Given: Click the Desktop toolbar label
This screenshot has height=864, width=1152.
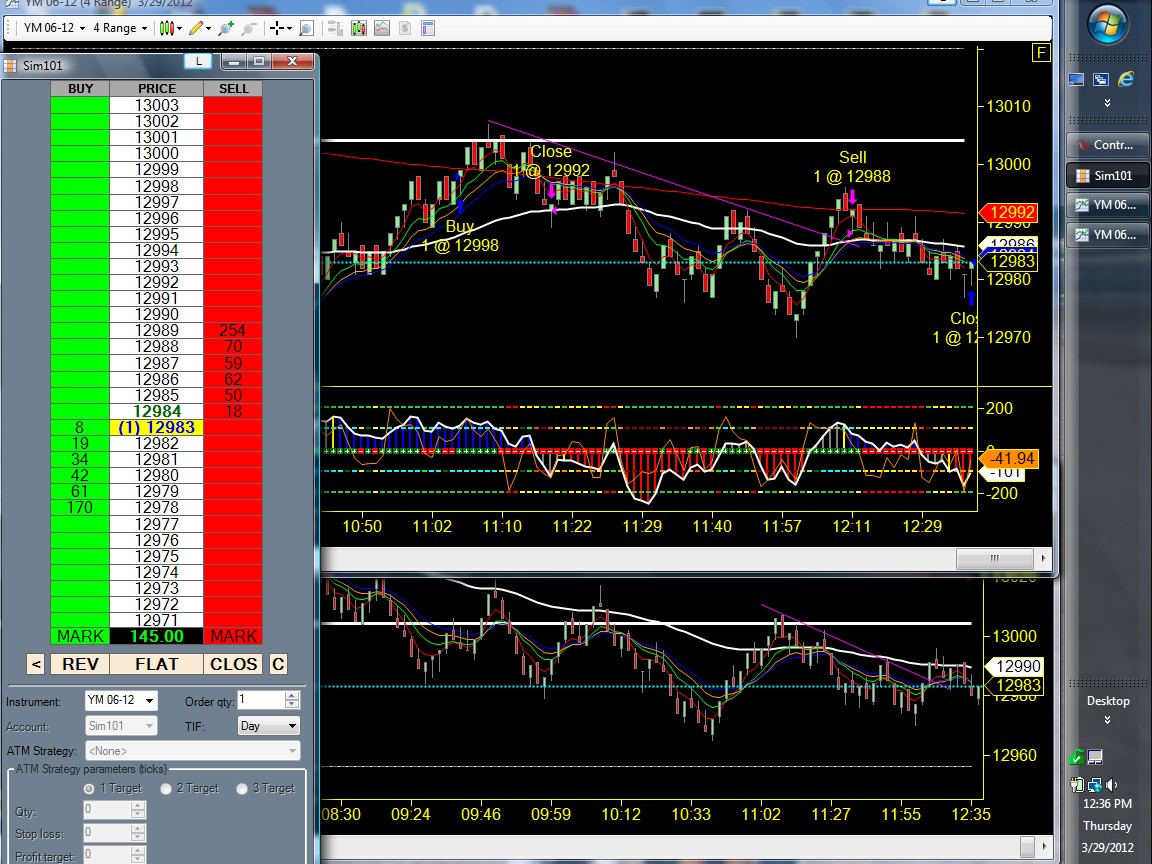Looking at the screenshot, I should click(x=1107, y=701).
